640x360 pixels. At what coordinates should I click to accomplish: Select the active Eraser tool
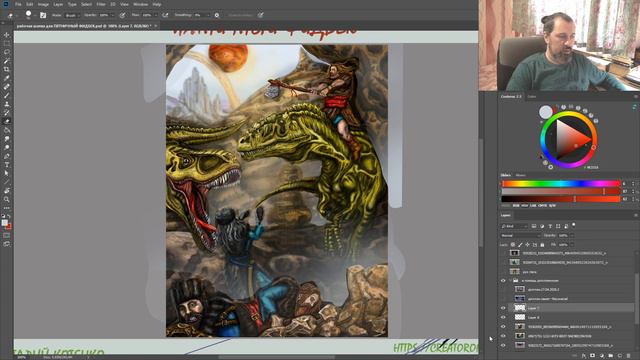(x=7, y=121)
